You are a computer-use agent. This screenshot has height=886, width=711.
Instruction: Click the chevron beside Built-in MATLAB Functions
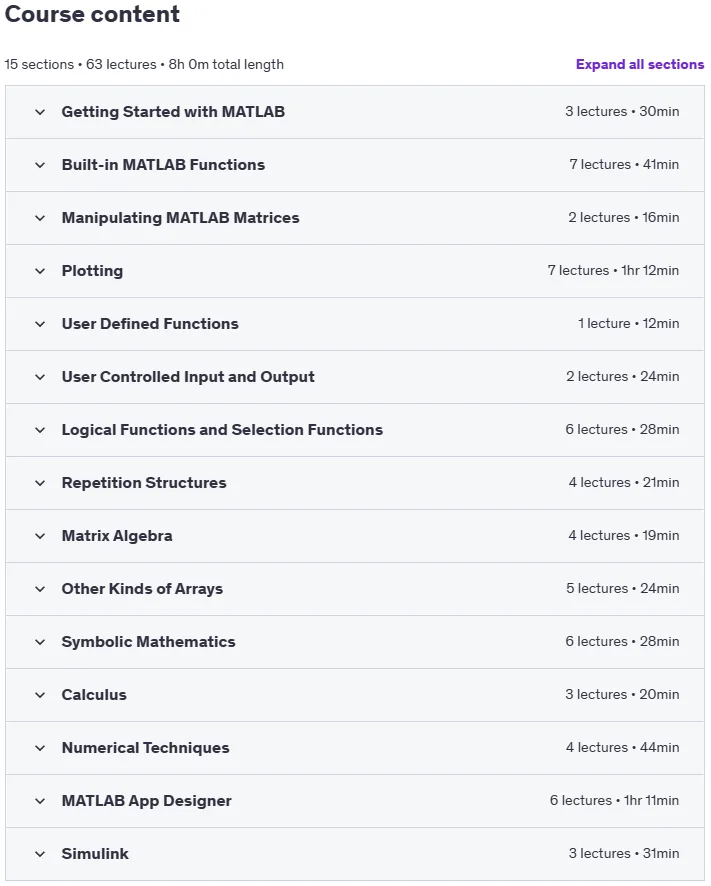pos(40,165)
